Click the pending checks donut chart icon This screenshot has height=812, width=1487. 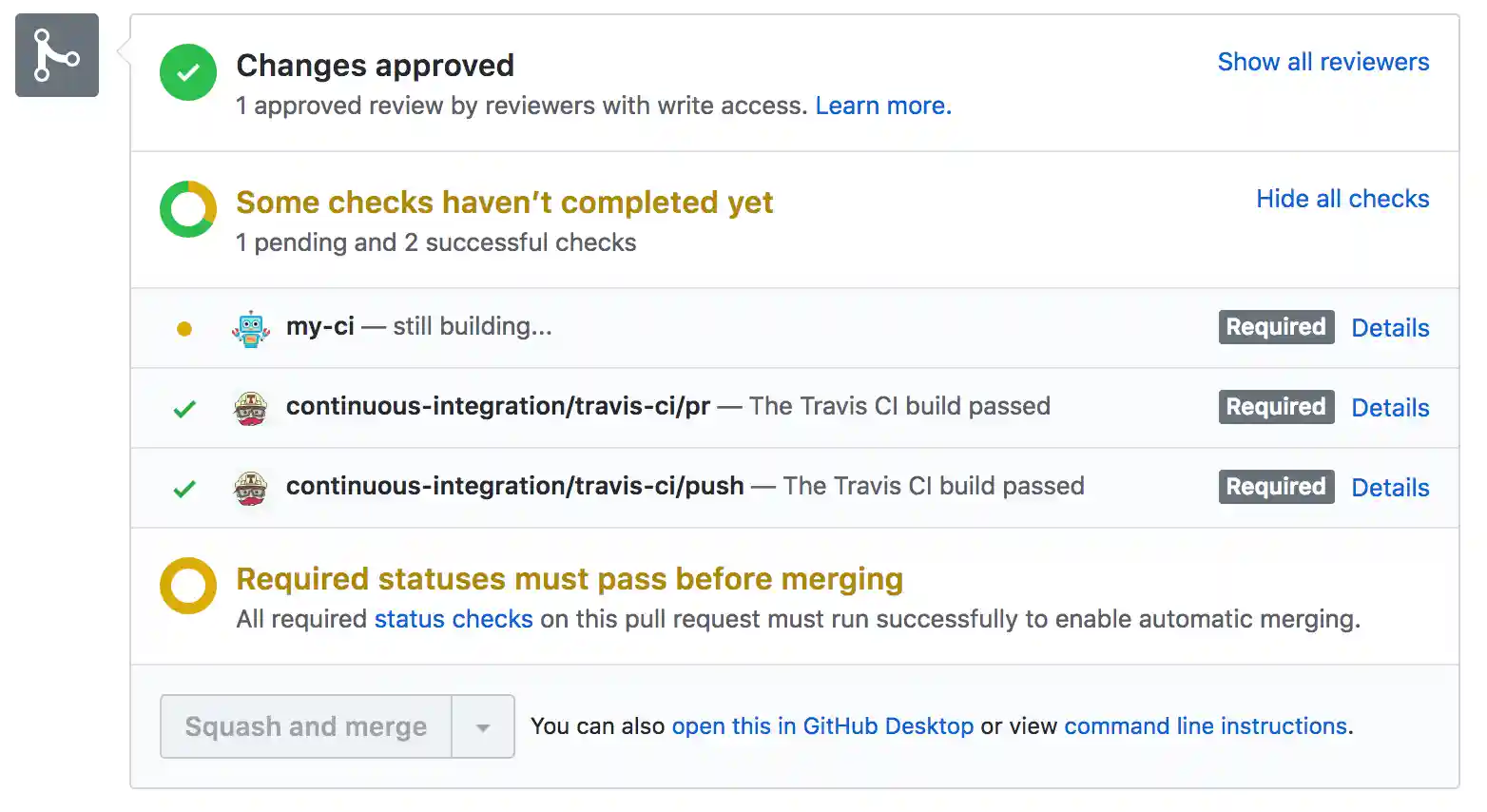[x=187, y=209]
